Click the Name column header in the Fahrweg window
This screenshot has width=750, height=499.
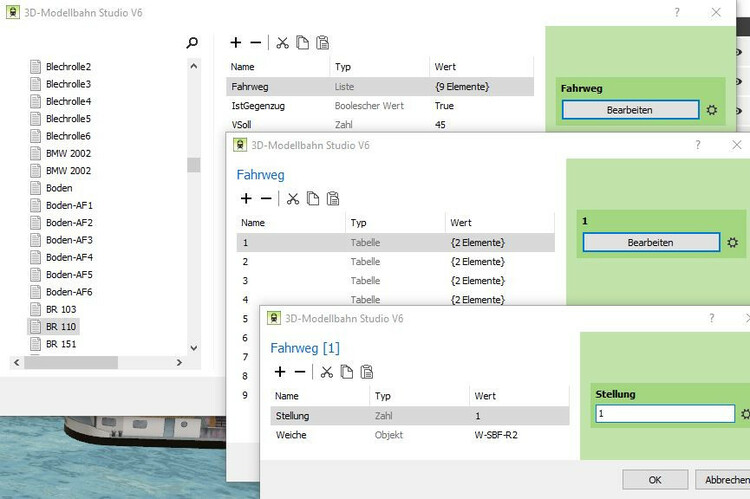coord(291,222)
